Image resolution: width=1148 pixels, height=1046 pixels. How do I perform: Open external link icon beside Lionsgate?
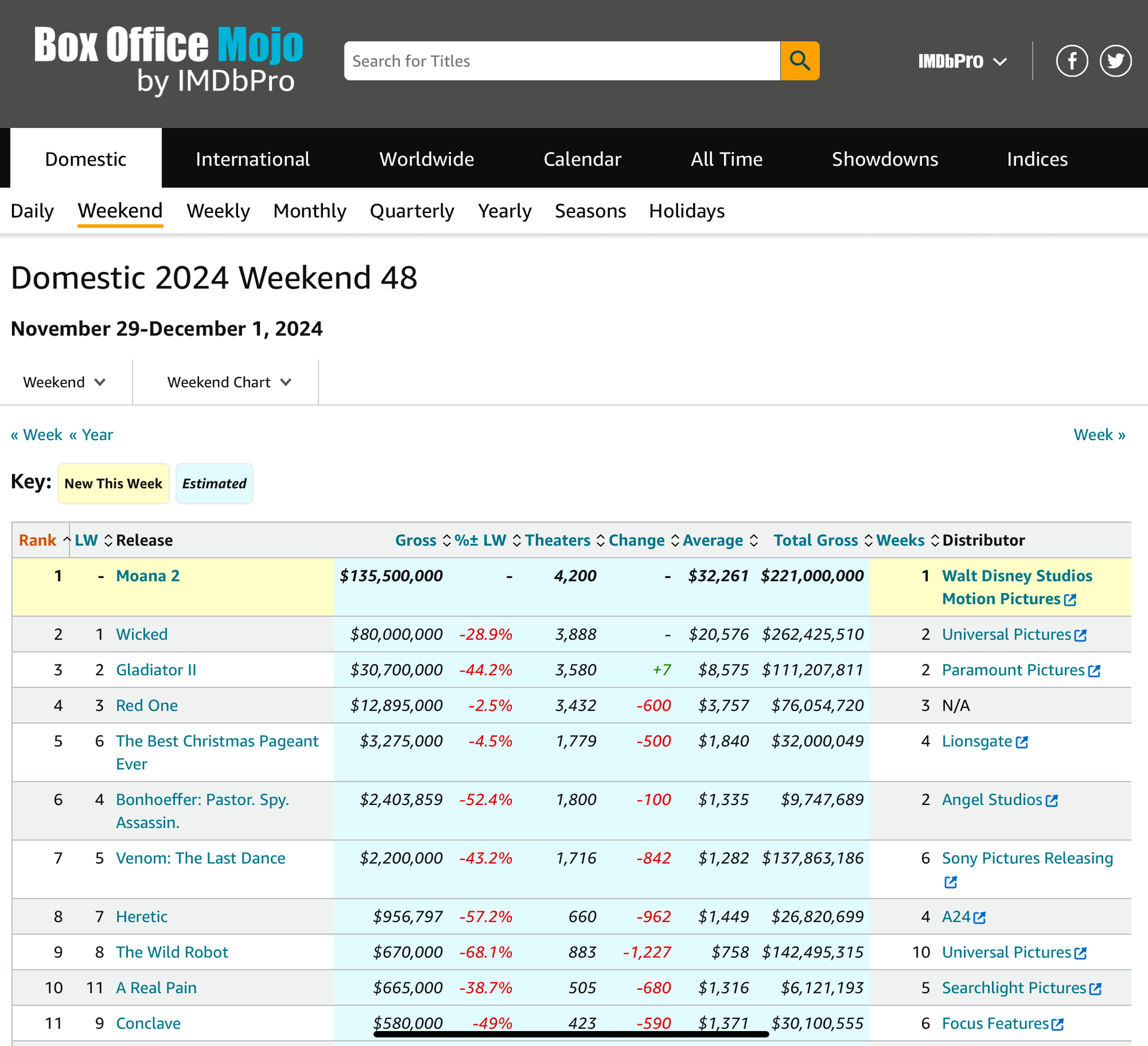point(1022,742)
